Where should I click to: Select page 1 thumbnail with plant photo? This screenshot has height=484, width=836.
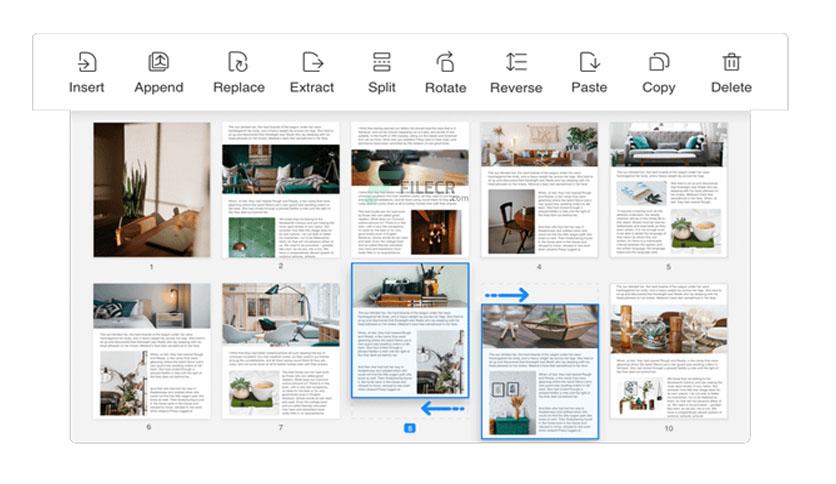152,190
